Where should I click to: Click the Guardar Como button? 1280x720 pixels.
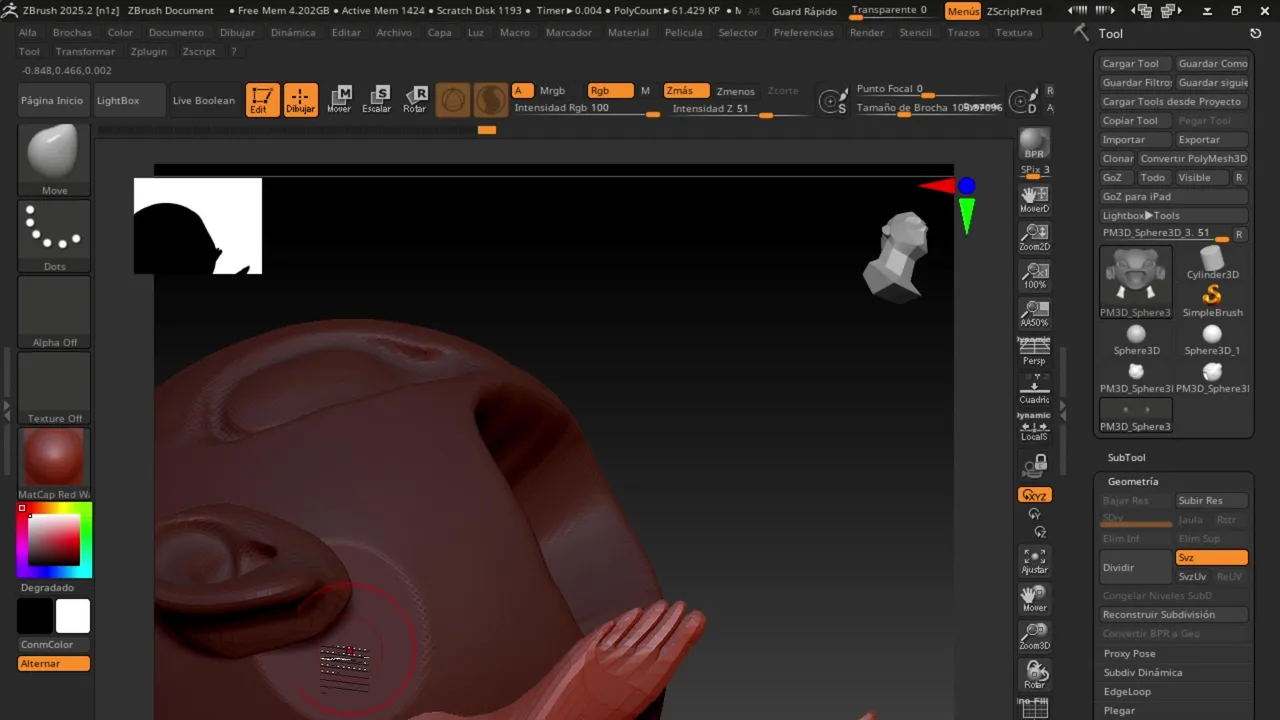coord(1212,63)
